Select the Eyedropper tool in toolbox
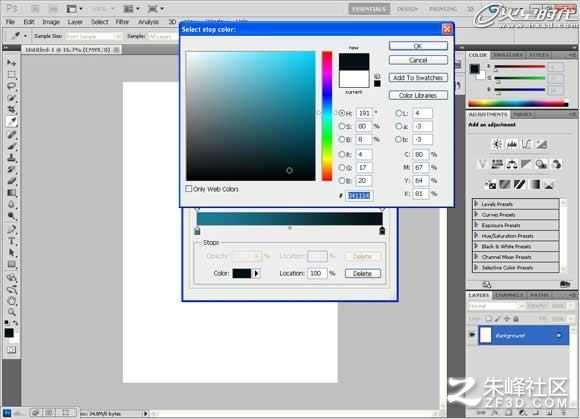 [x=11, y=122]
